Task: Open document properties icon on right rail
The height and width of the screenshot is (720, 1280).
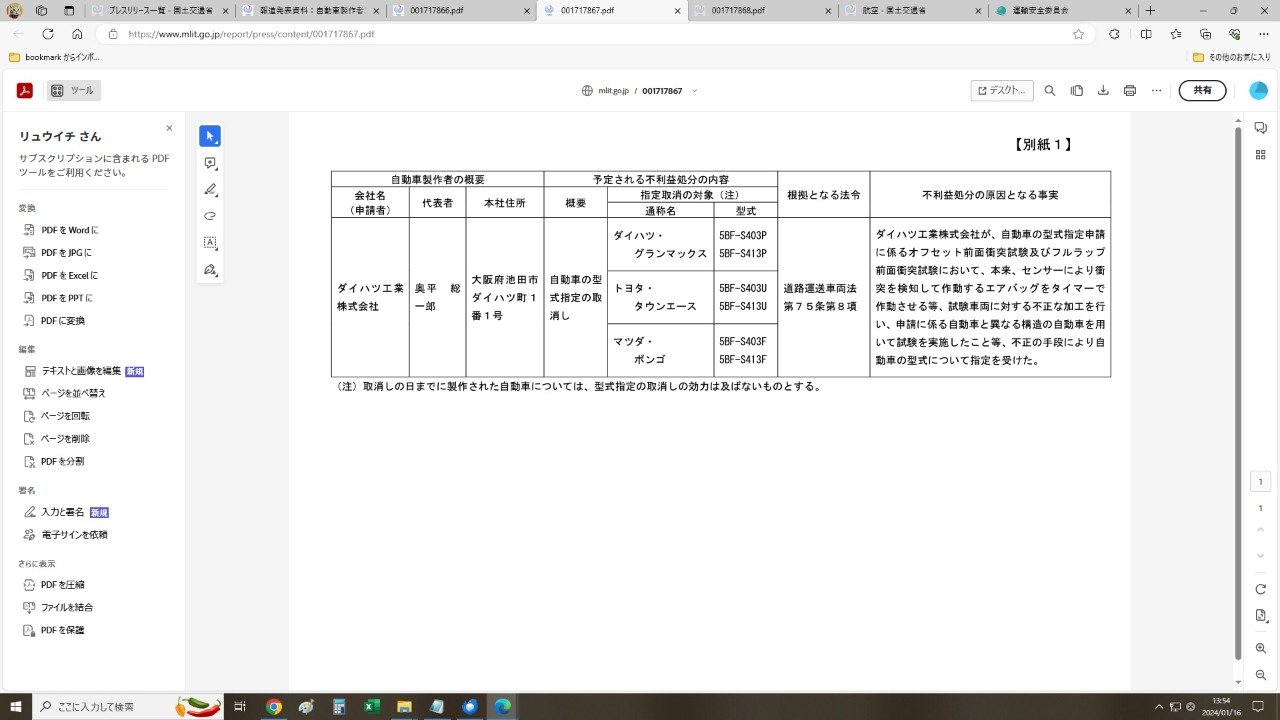Action: 1260,615
